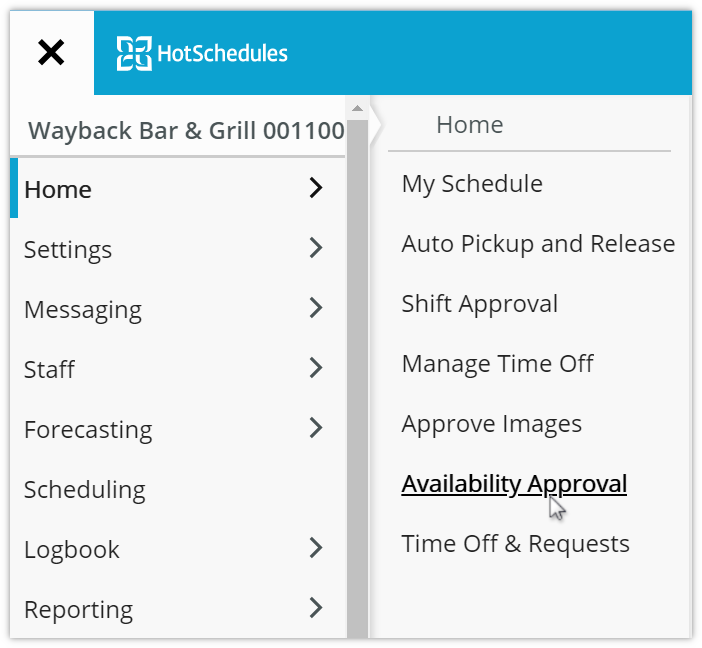702x648 pixels.
Task: Click the scrollbar up arrow
Action: point(357,108)
